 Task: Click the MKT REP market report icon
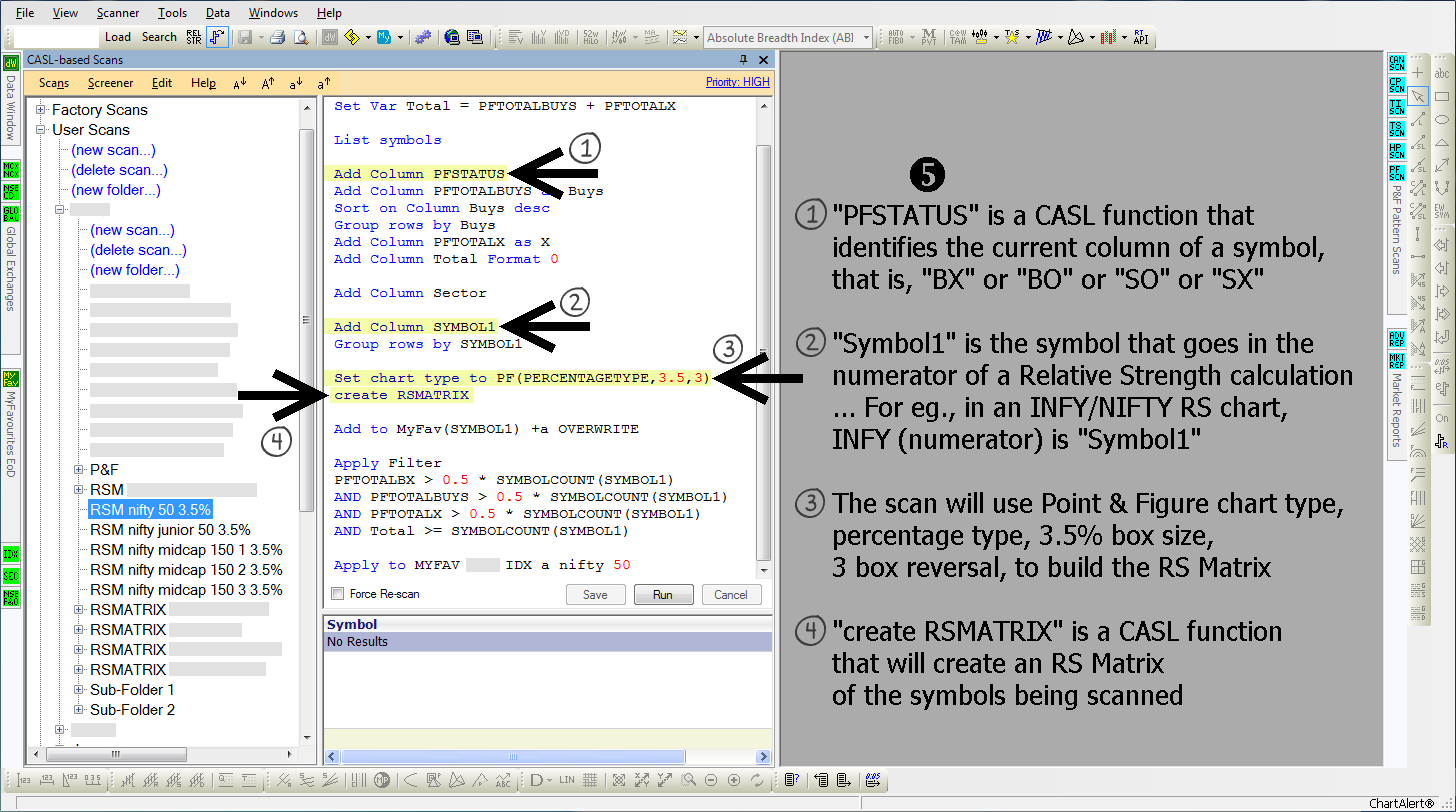pos(1397,359)
